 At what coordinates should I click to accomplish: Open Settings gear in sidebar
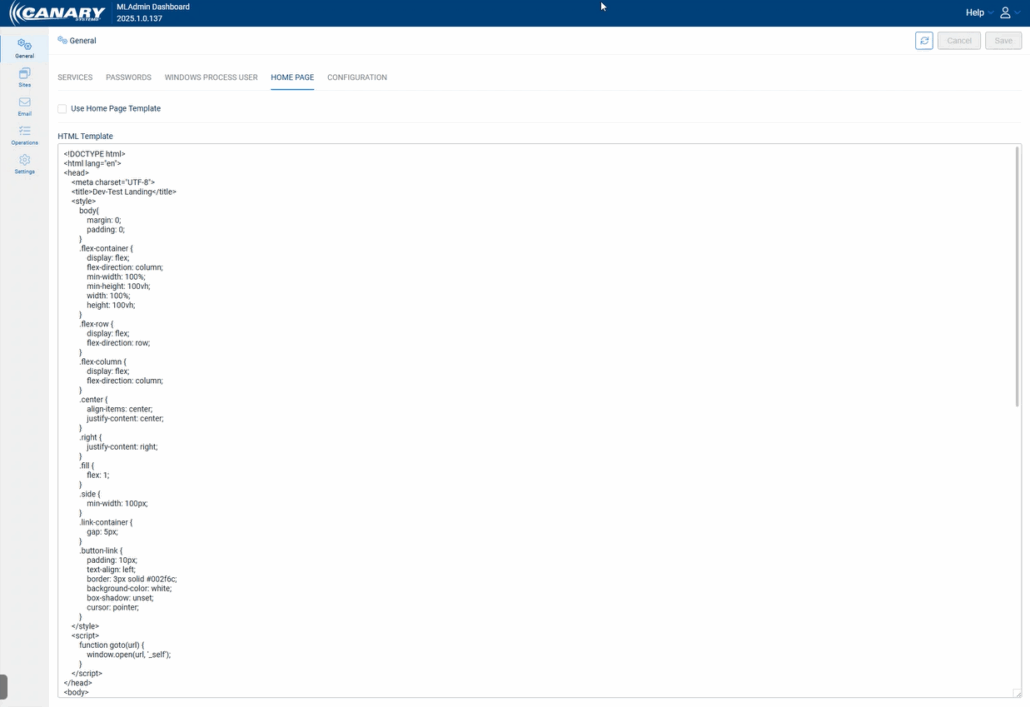24,163
